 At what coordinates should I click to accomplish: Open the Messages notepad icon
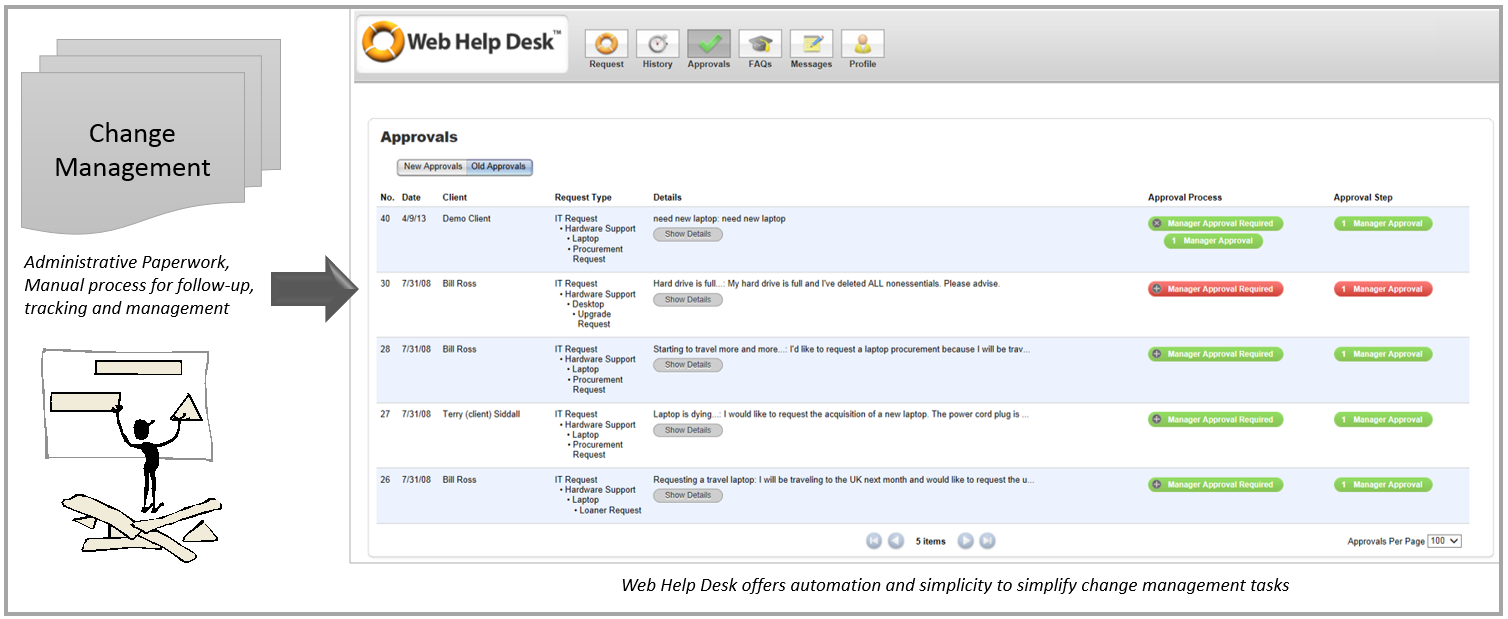pyautogui.click(x=811, y=44)
